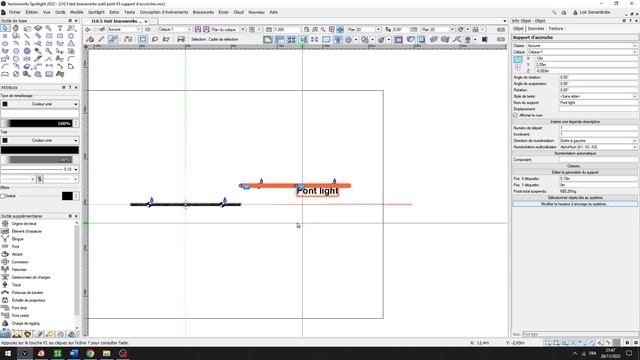Open the Conception d'événements menu
The width and height of the screenshot is (640, 360).
(x=164, y=12)
